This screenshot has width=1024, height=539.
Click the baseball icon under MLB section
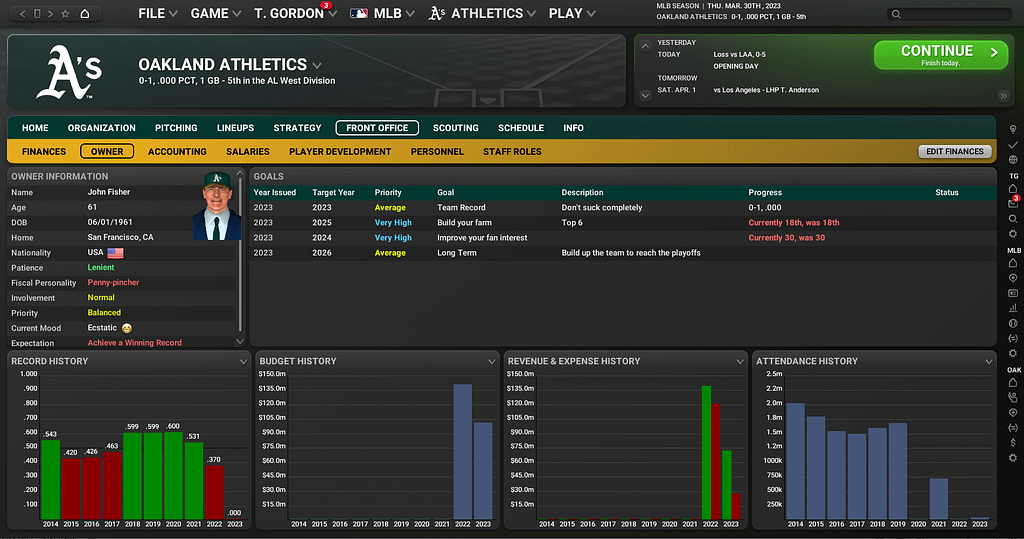tap(1013, 323)
